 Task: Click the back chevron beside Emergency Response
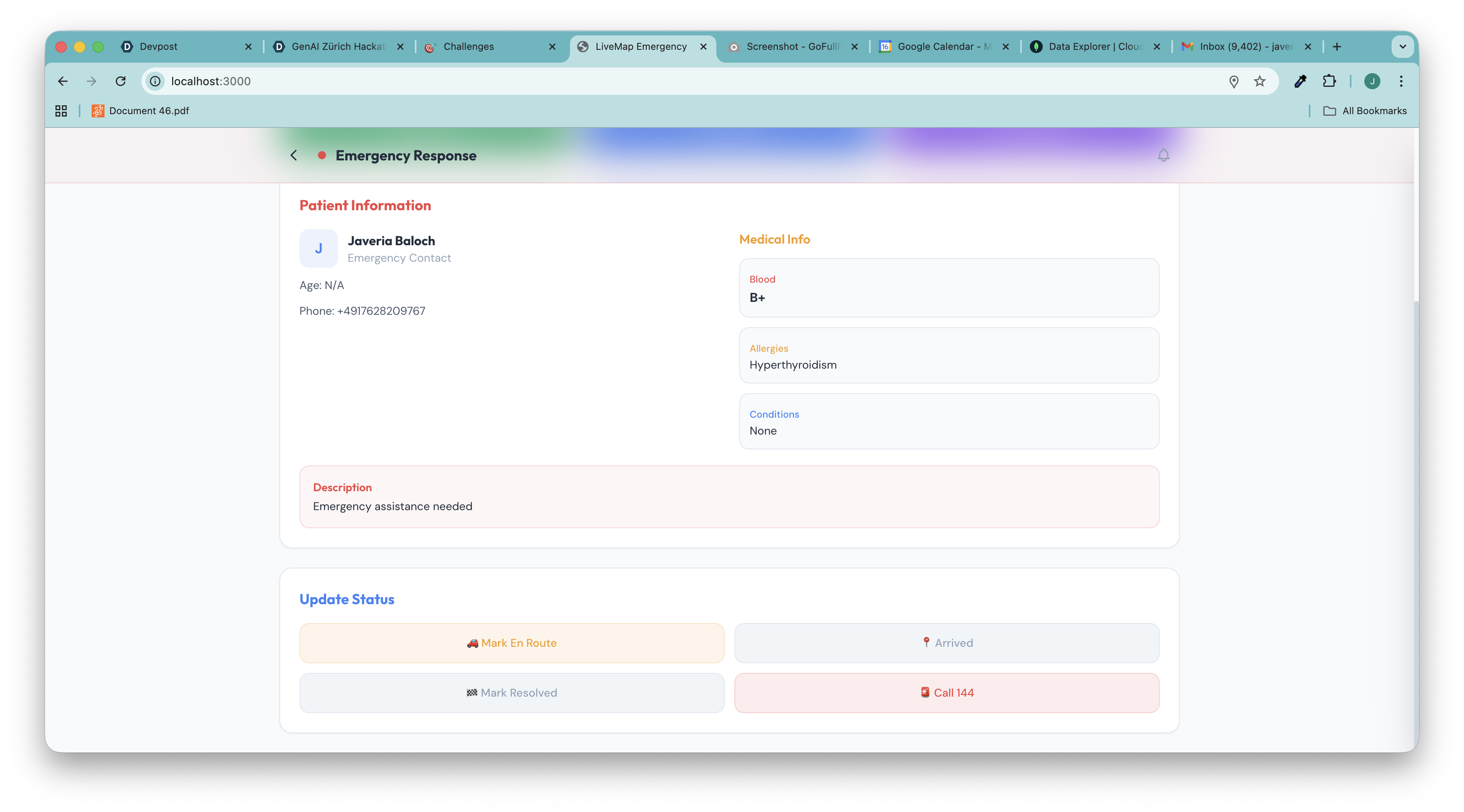pyautogui.click(x=294, y=155)
